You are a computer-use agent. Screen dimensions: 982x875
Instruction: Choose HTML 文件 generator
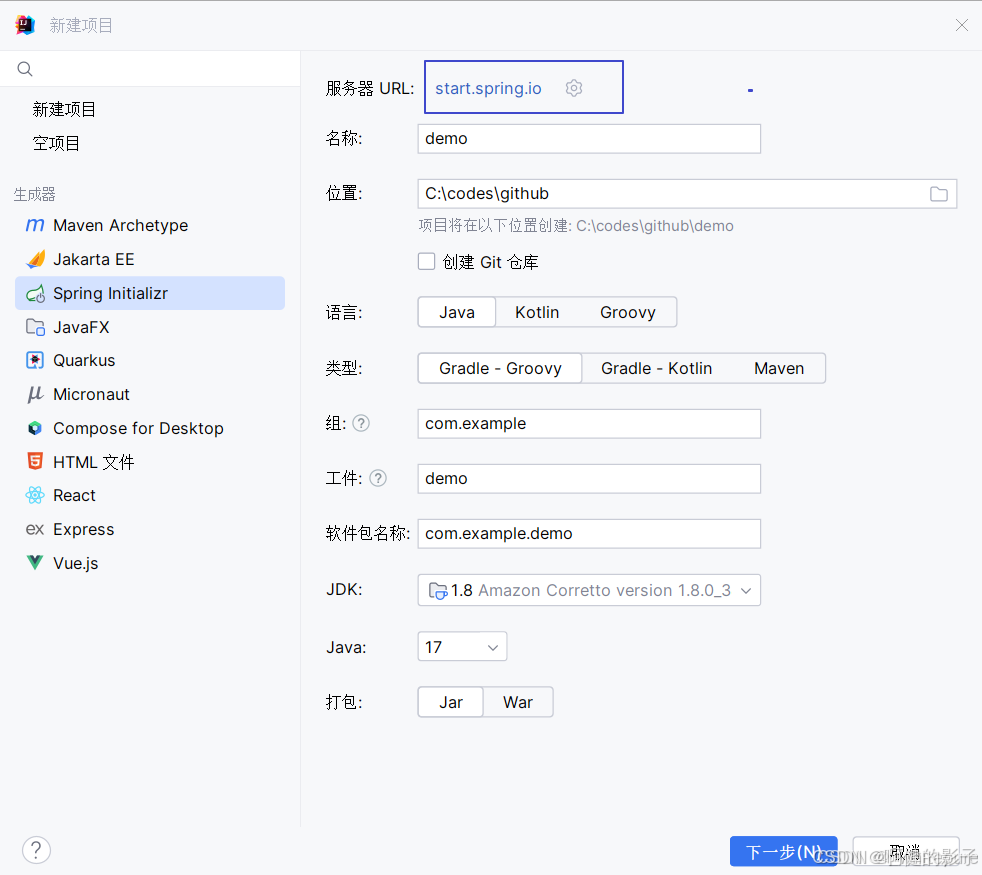pyautogui.click(x=150, y=462)
